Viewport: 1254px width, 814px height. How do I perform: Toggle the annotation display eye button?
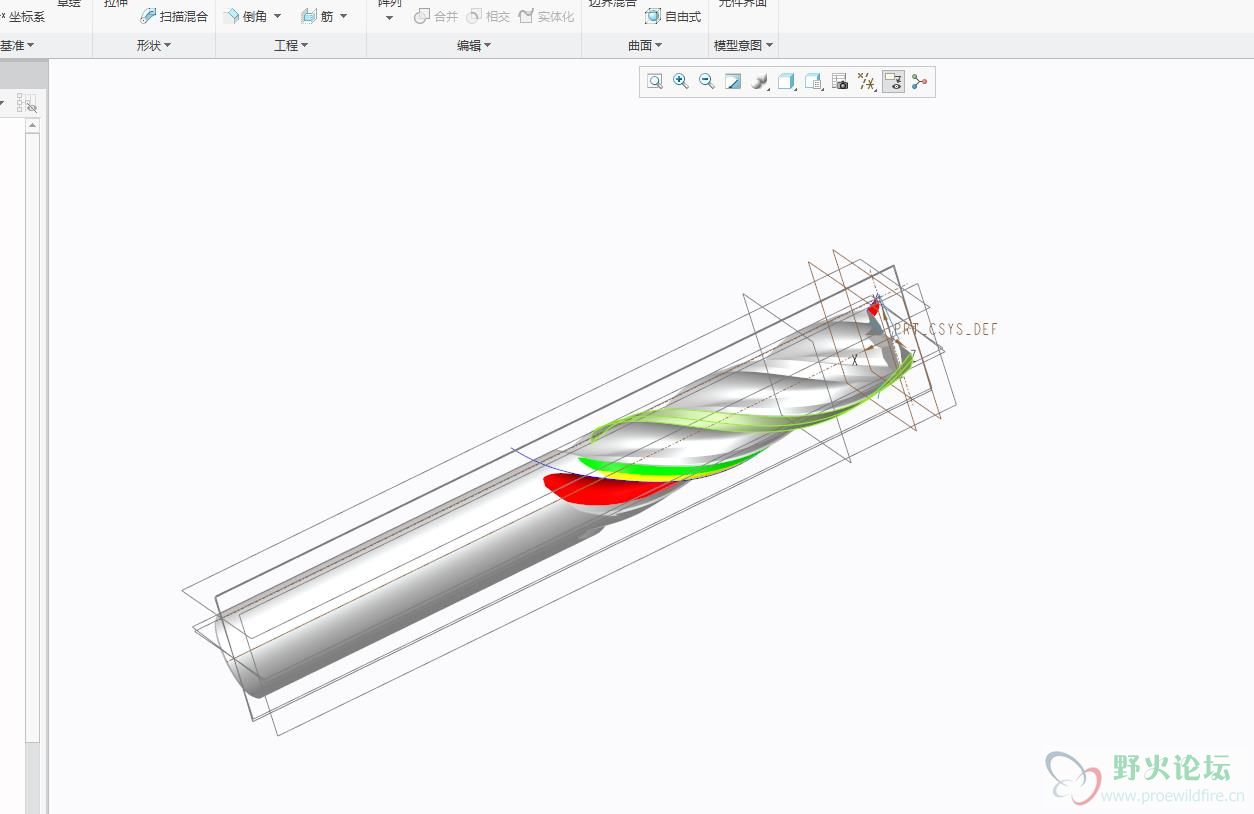893,82
